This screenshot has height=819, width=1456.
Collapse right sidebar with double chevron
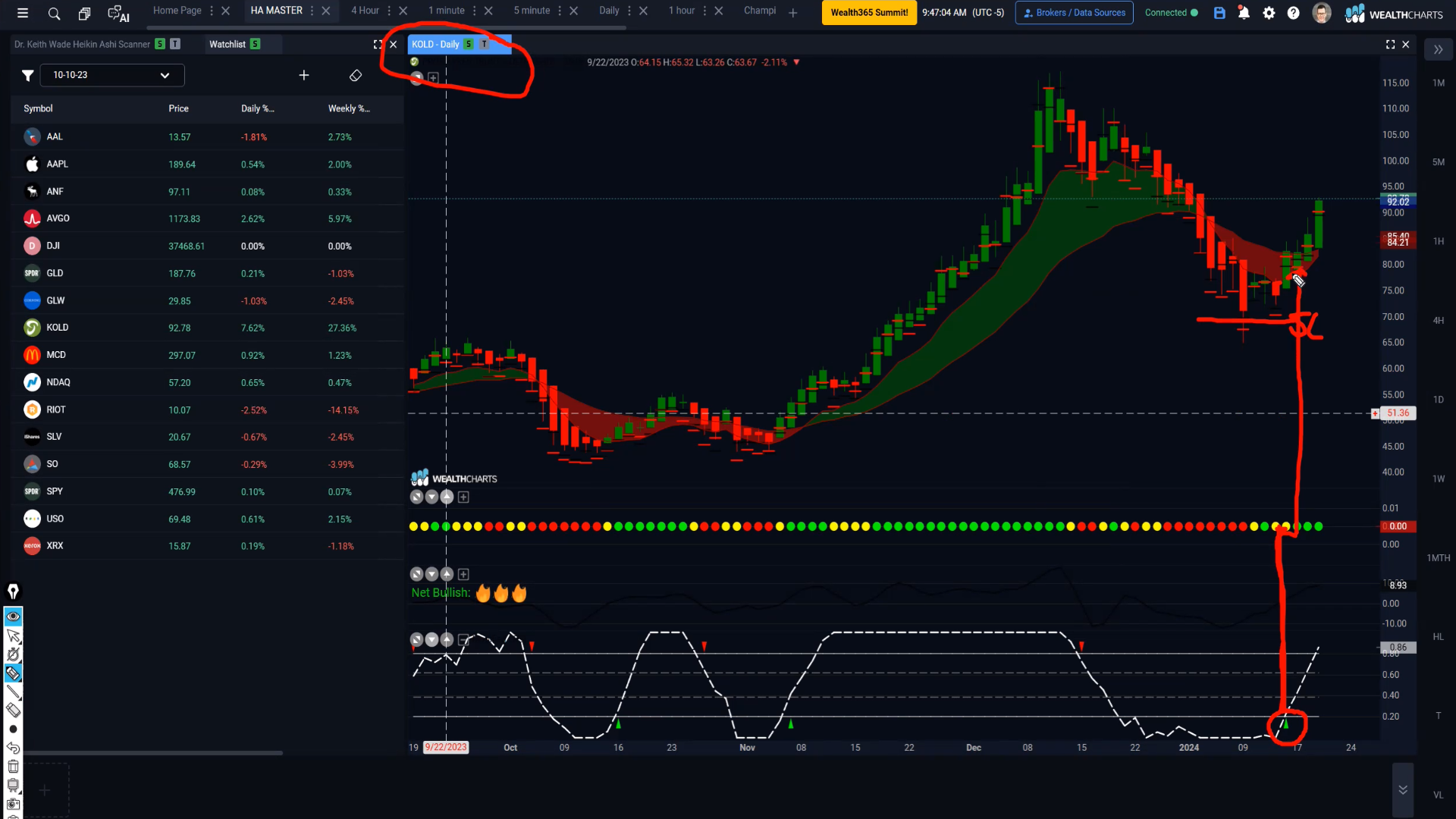[1438, 49]
